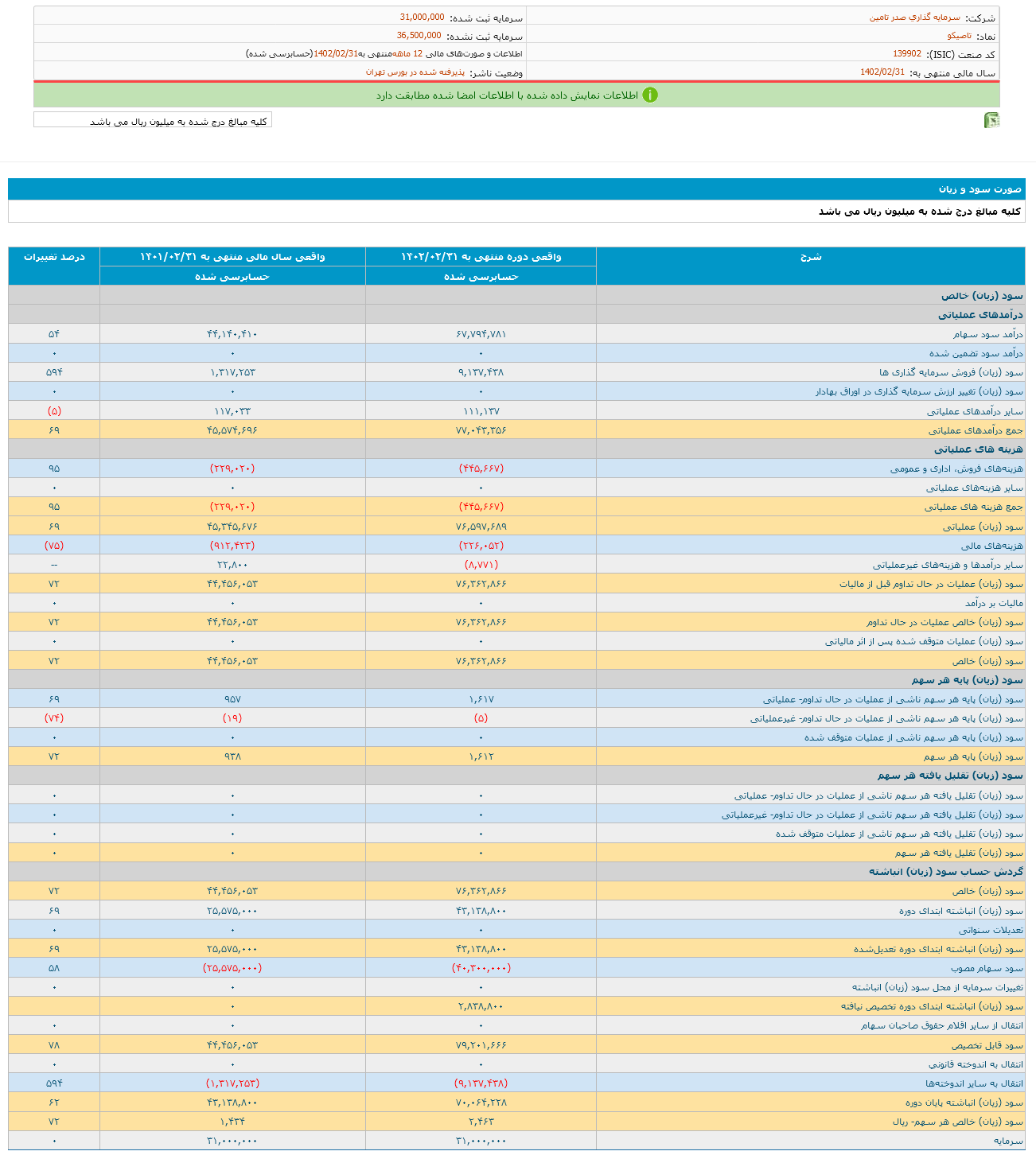Click the symbol link تاصیکو
Image resolution: width=1036 pixels, height=1155 pixels.
coord(959,36)
